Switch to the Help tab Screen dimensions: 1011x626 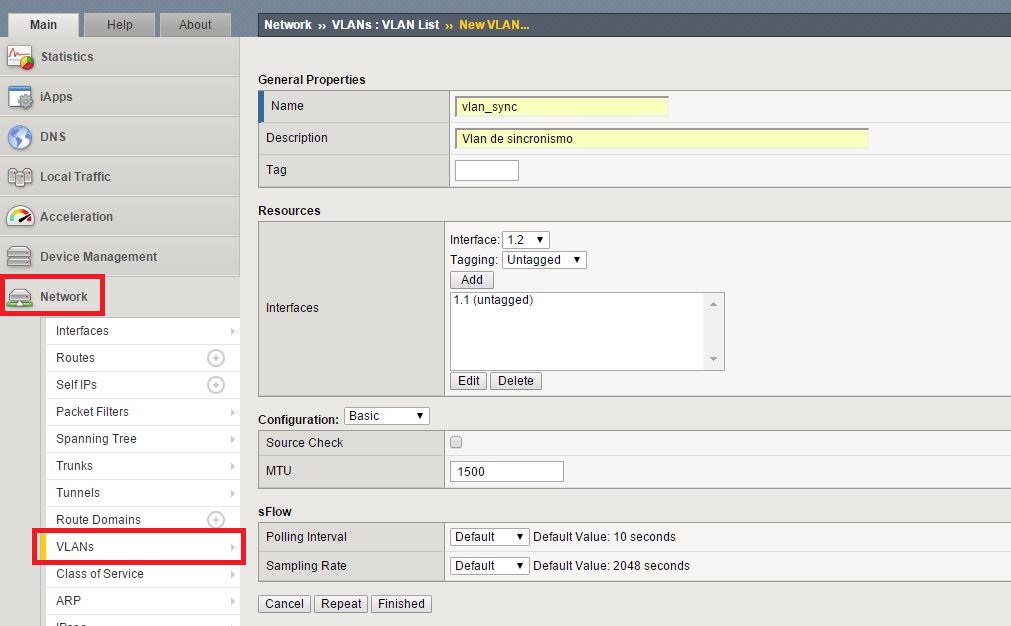click(119, 25)
